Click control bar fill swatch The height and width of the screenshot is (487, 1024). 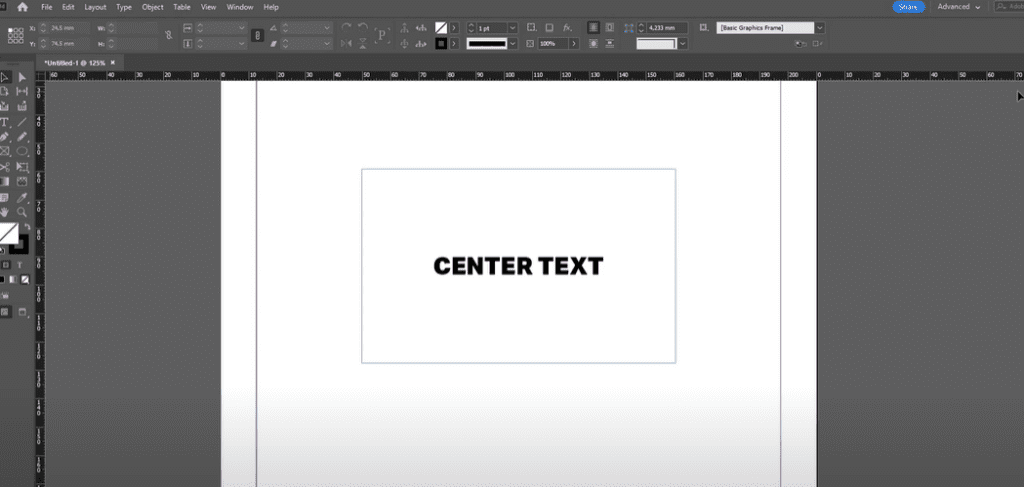(x=441, y=28)
